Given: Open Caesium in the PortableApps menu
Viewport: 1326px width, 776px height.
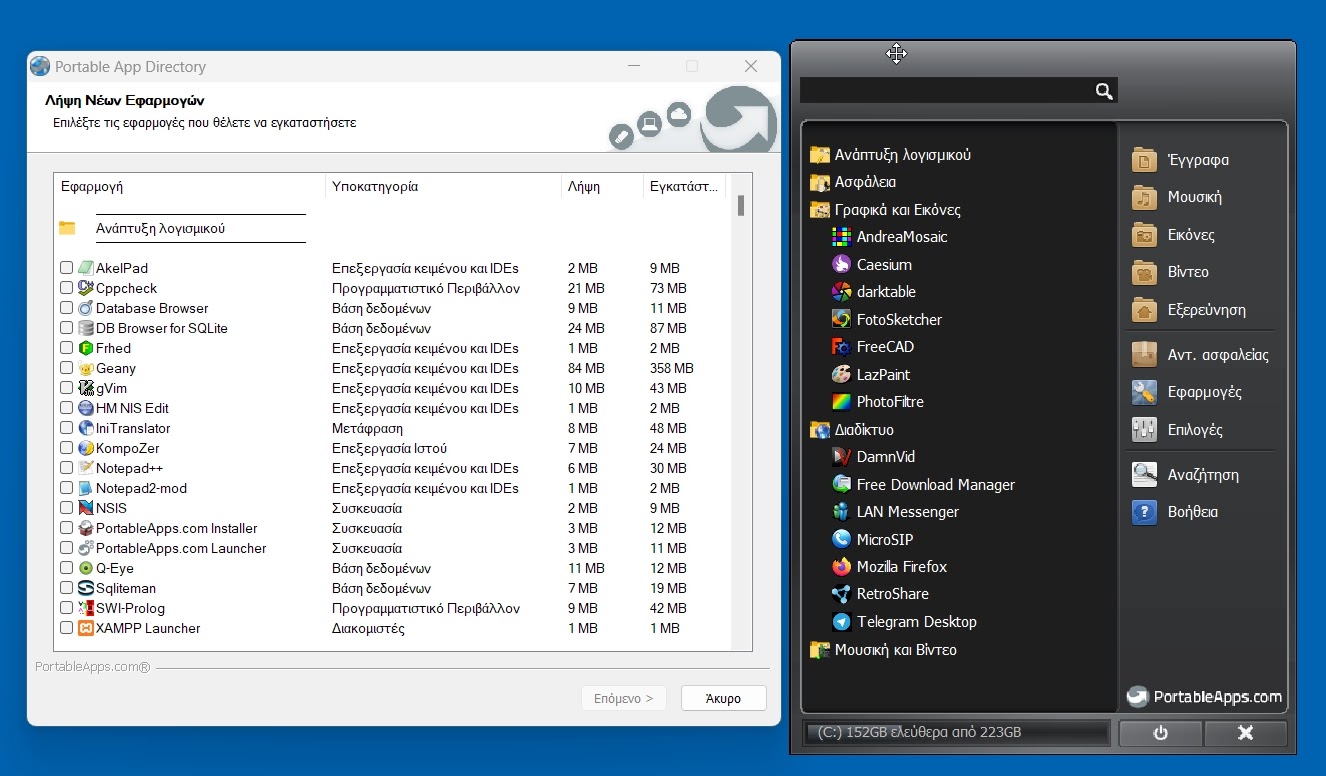Looking at the screenshot, I should pyautogui.click(x=871, y=265).
